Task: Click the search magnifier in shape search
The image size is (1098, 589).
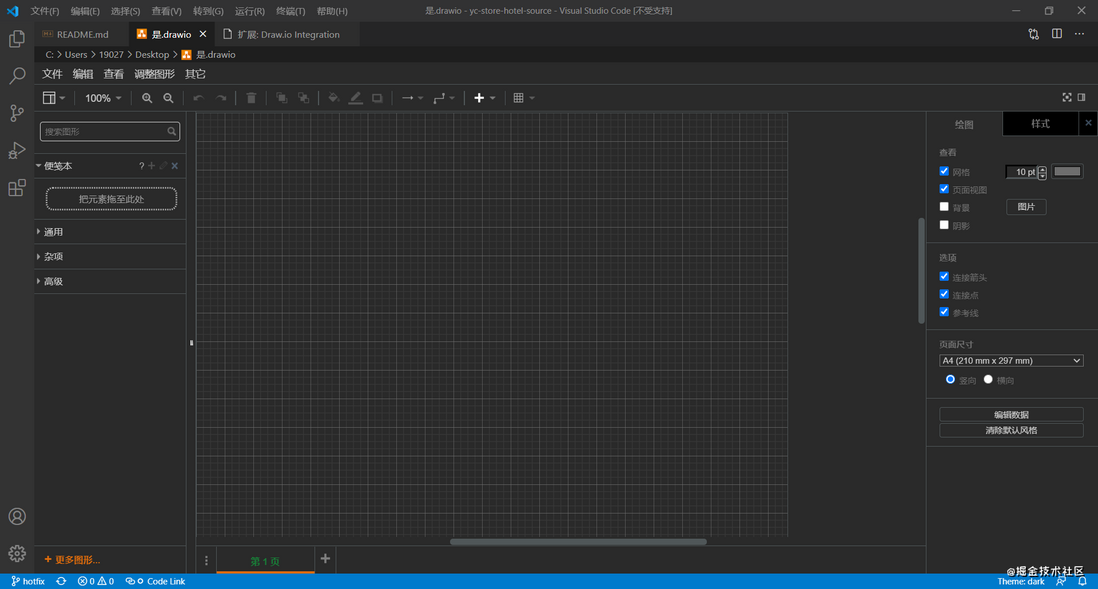Action: (x=172, y=131)
